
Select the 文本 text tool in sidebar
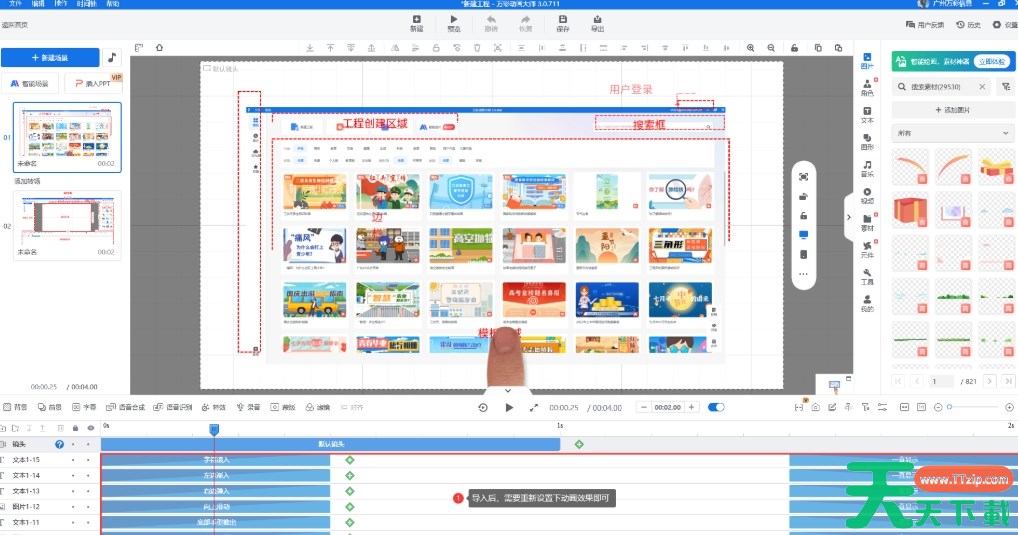point(867,114)
